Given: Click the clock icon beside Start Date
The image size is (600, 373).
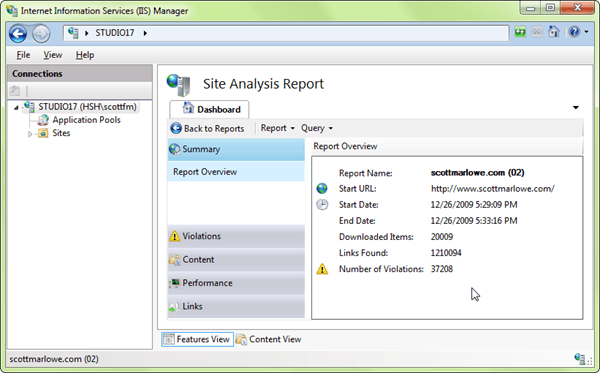Looking at the screenshot, I should pos(322,205).
